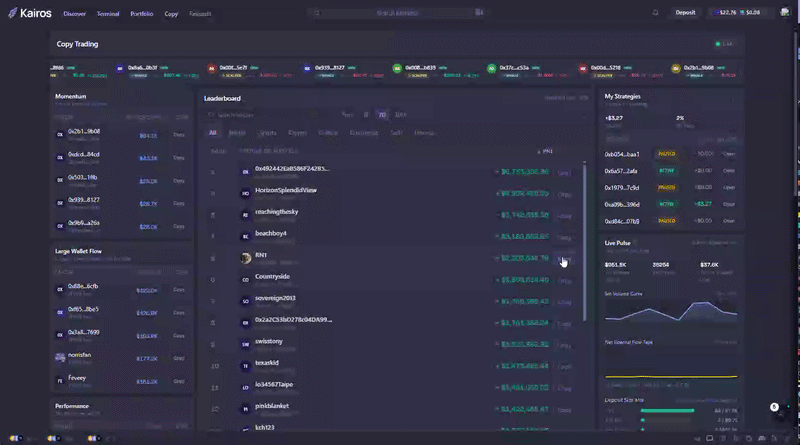
Task: Click the avatar beside beachboy4
Action: [x=245, y=236]
